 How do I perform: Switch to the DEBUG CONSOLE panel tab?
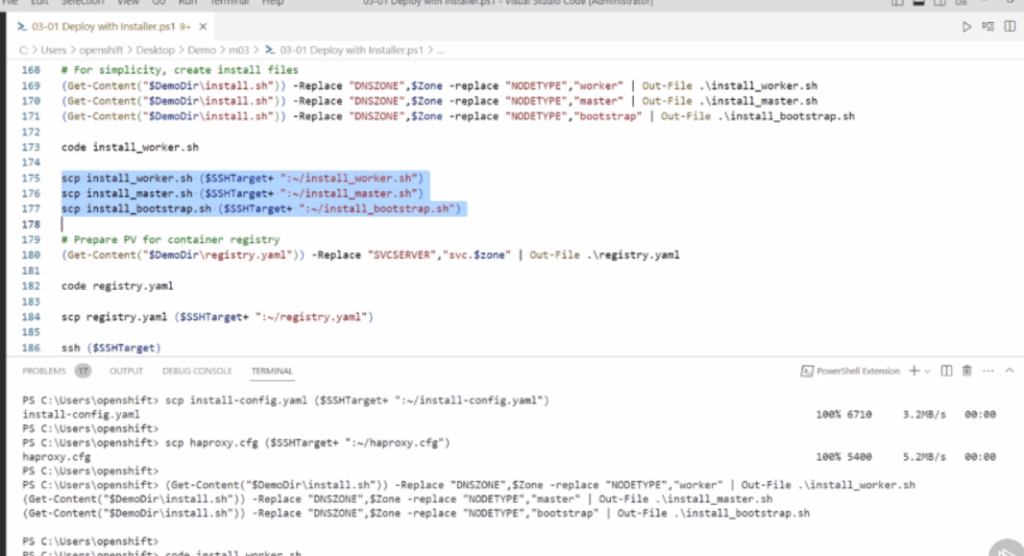click(197, 371)
